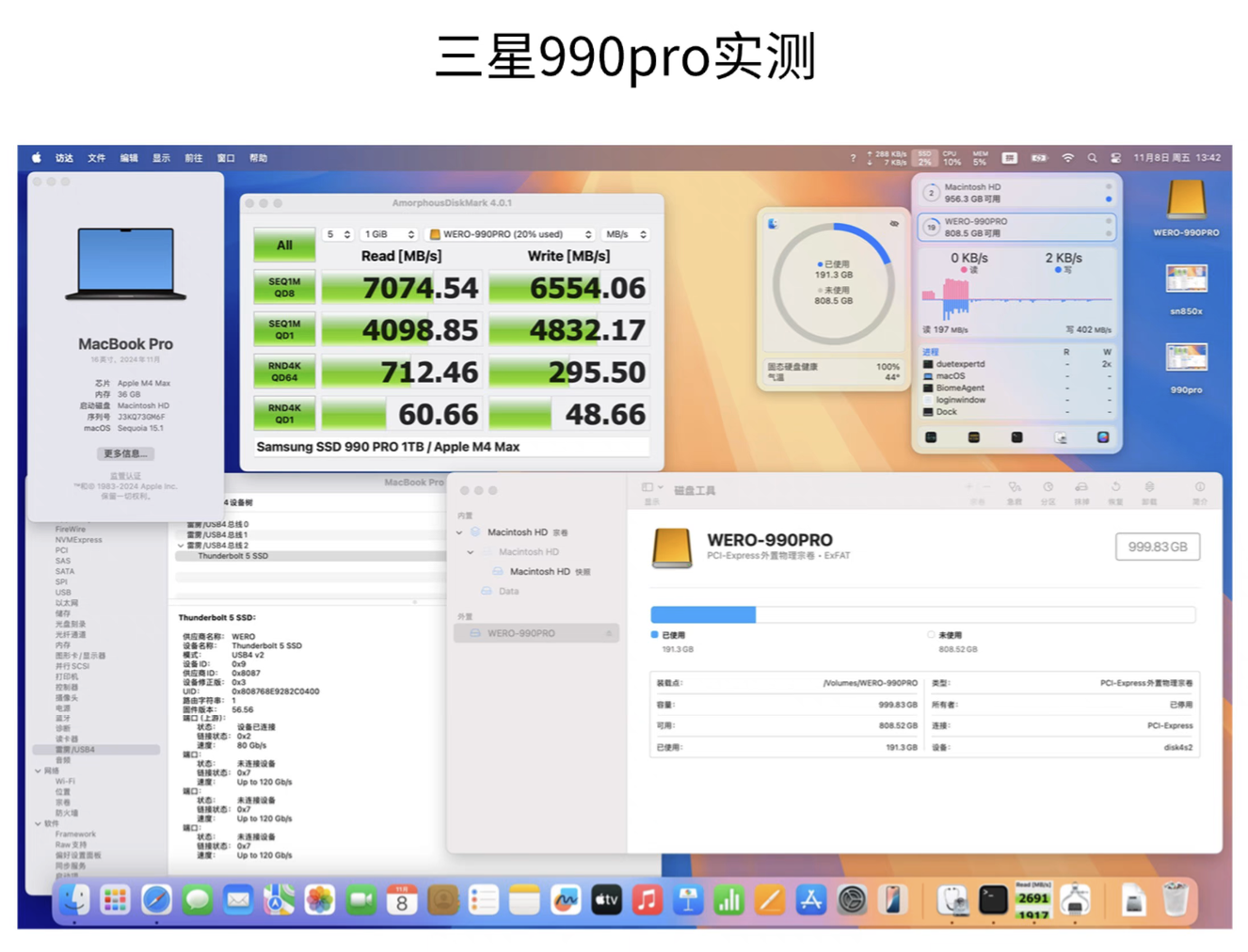Click 更多信息 in About This Mac

(x=125, y=453)
